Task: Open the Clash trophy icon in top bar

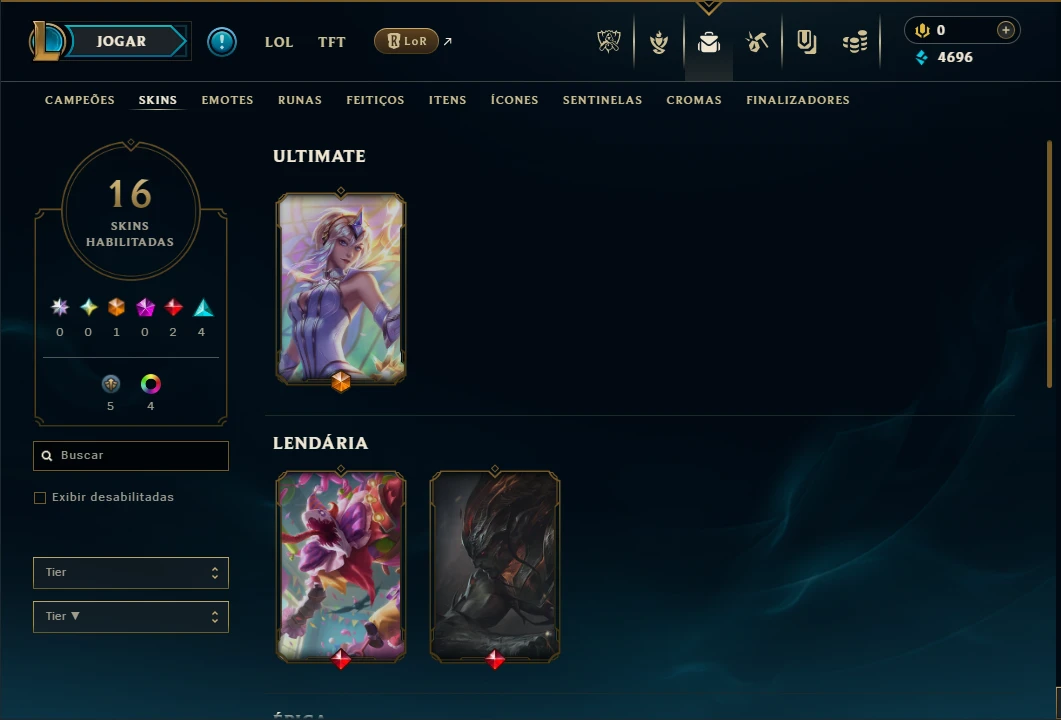Action: [609, 42]
